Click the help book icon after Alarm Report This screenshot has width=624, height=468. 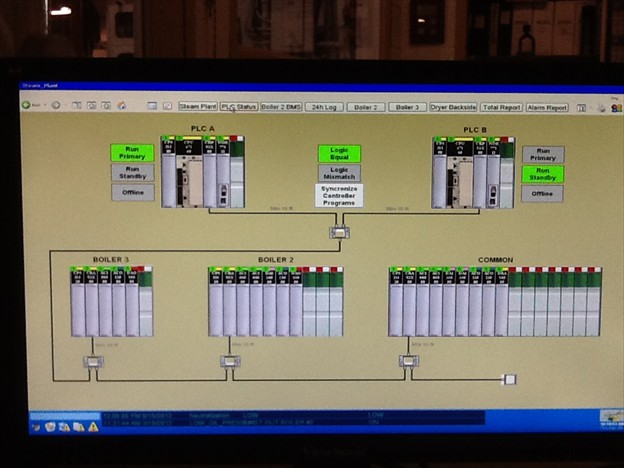pyautogui.click(x=581, y=108)
